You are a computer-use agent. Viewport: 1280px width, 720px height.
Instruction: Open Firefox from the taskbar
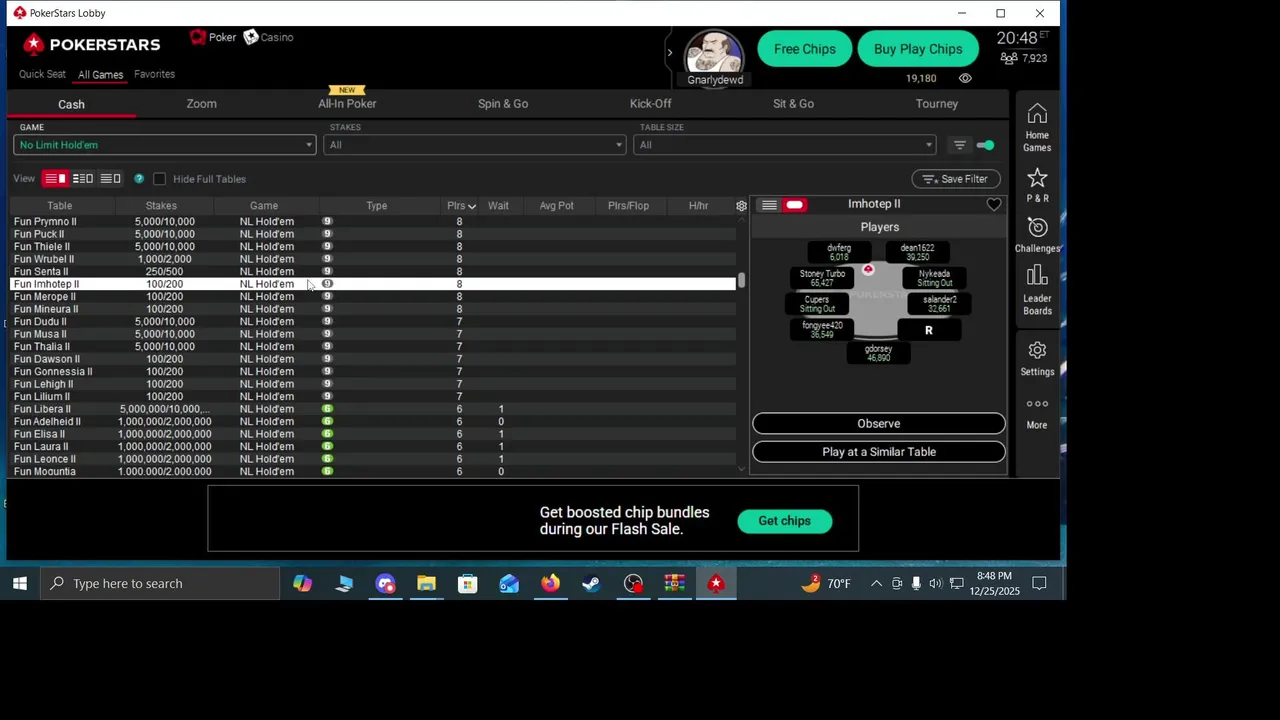tap(550, 583)
